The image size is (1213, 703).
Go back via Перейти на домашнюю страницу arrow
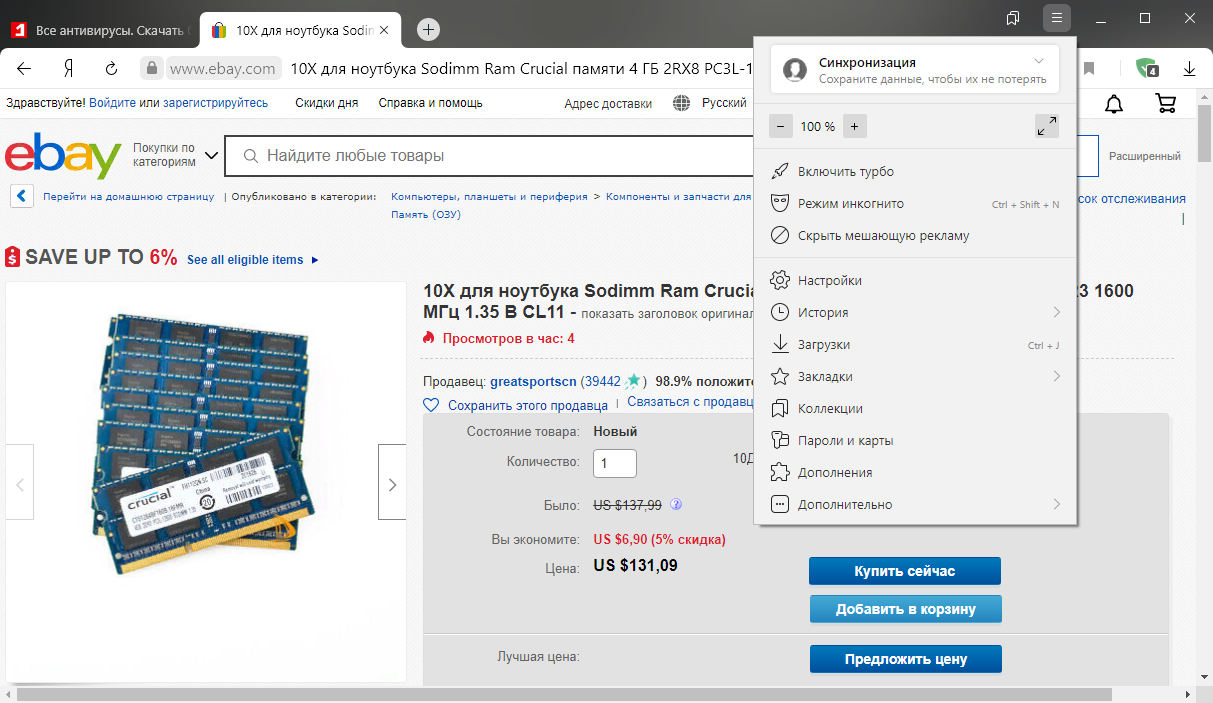point(22,196)
